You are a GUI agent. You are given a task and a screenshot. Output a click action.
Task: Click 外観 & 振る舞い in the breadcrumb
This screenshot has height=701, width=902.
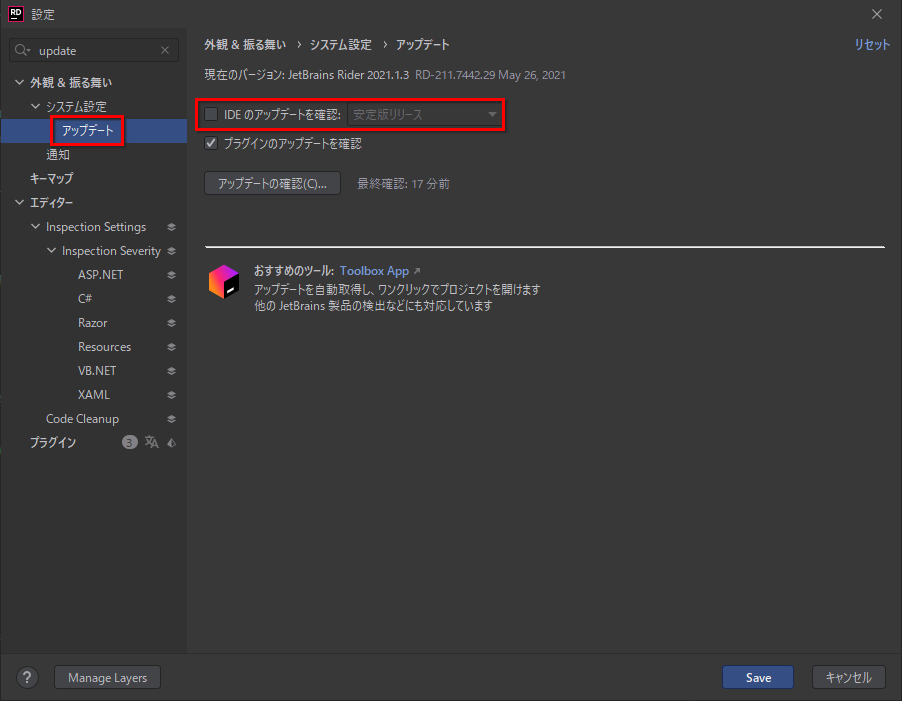[x=245, y=45]
